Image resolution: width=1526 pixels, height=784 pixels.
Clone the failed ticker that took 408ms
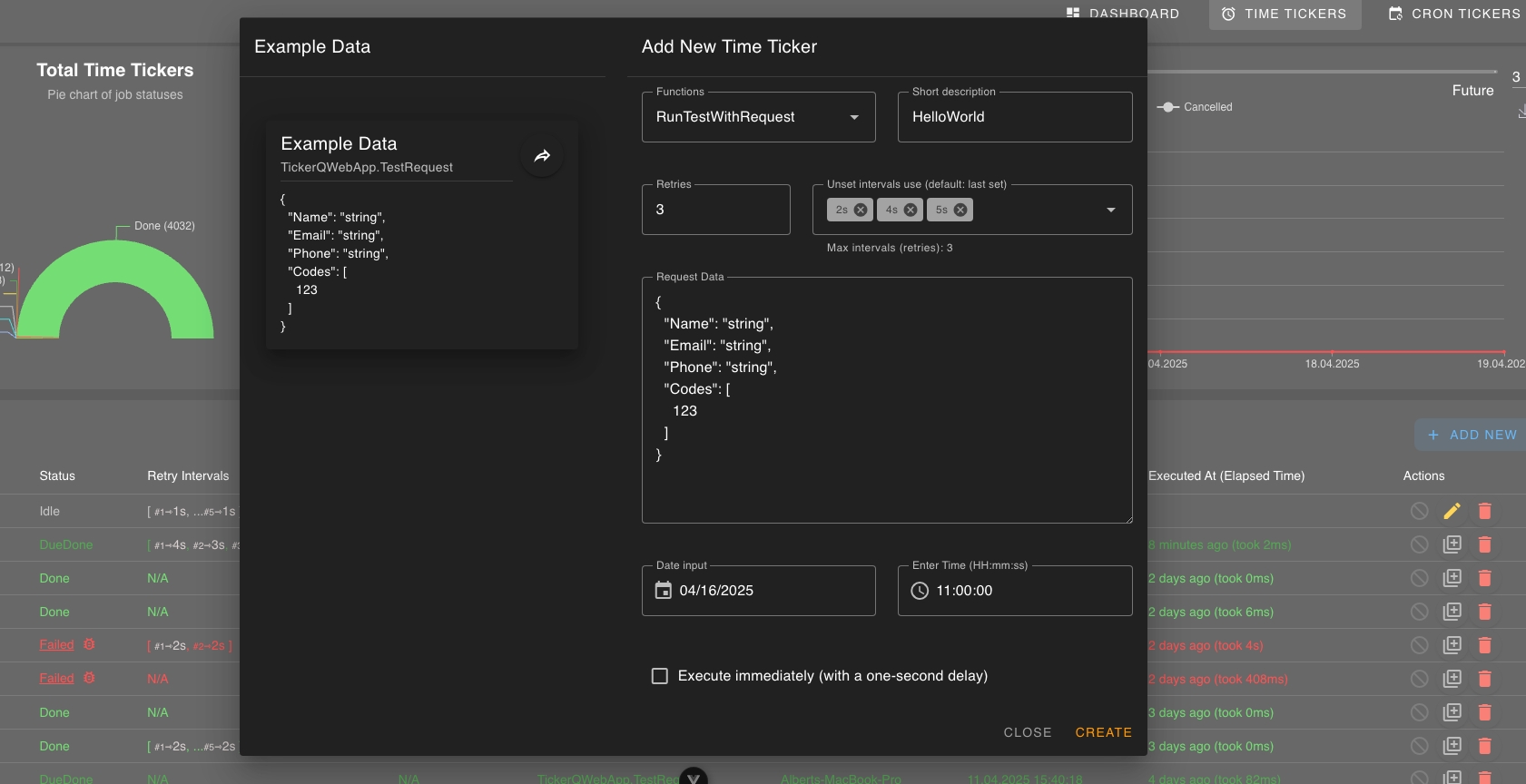click(x=1452, y=679)
